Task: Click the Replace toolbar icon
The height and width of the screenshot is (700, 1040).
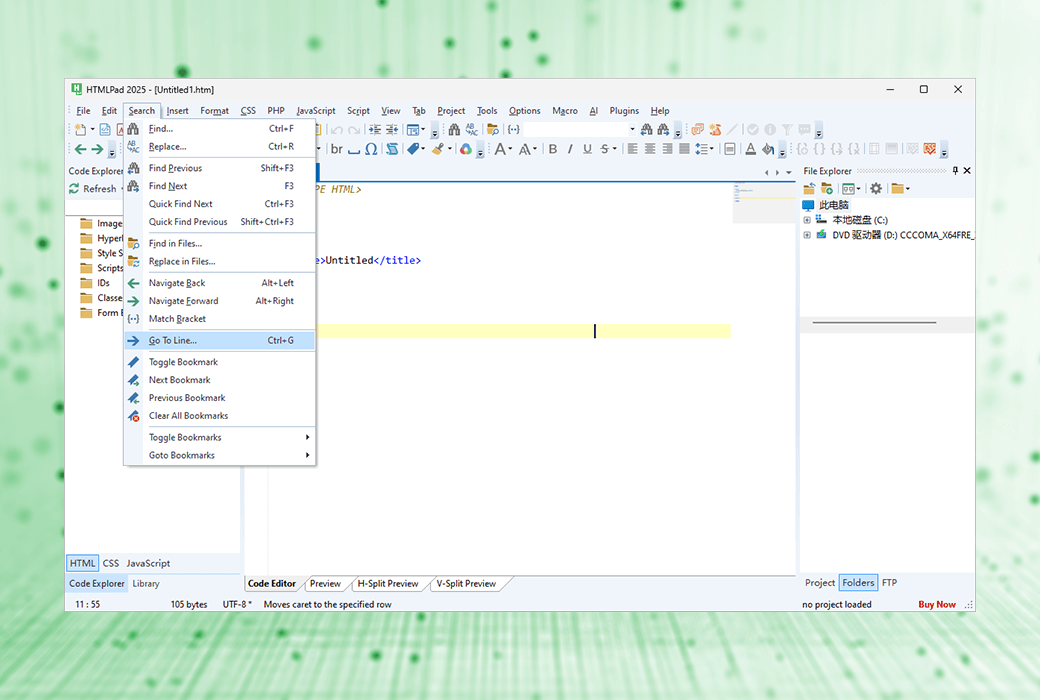Action: pos(472,129)
